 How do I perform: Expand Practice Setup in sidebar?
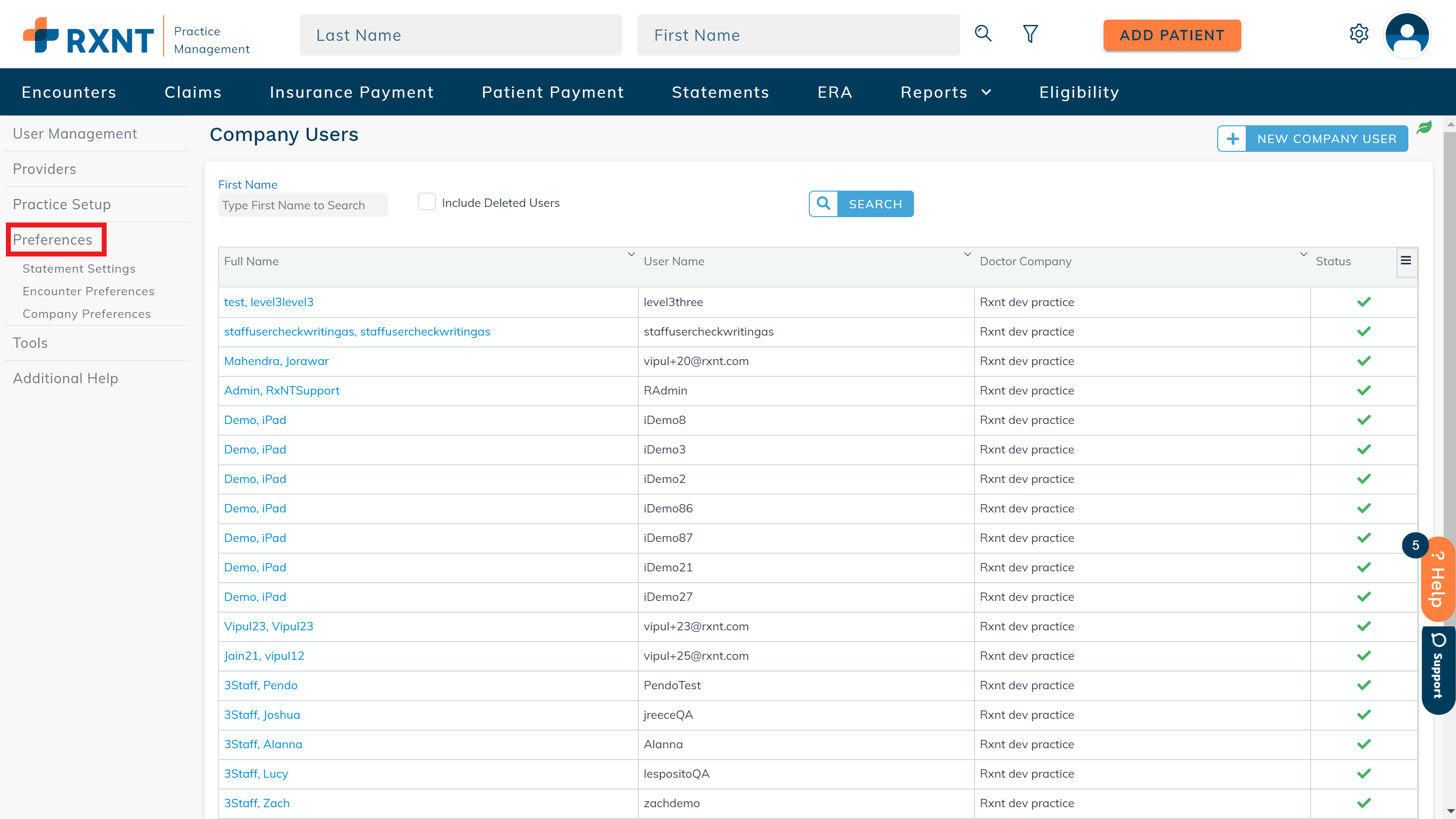61,204
